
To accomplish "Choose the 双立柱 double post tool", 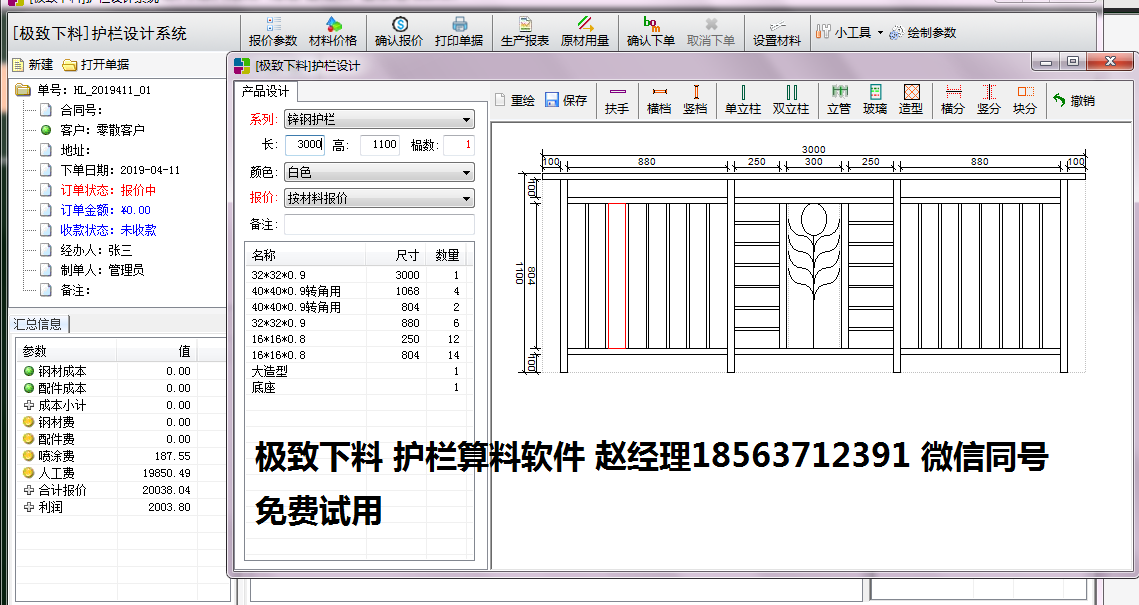I will (790, 100).
